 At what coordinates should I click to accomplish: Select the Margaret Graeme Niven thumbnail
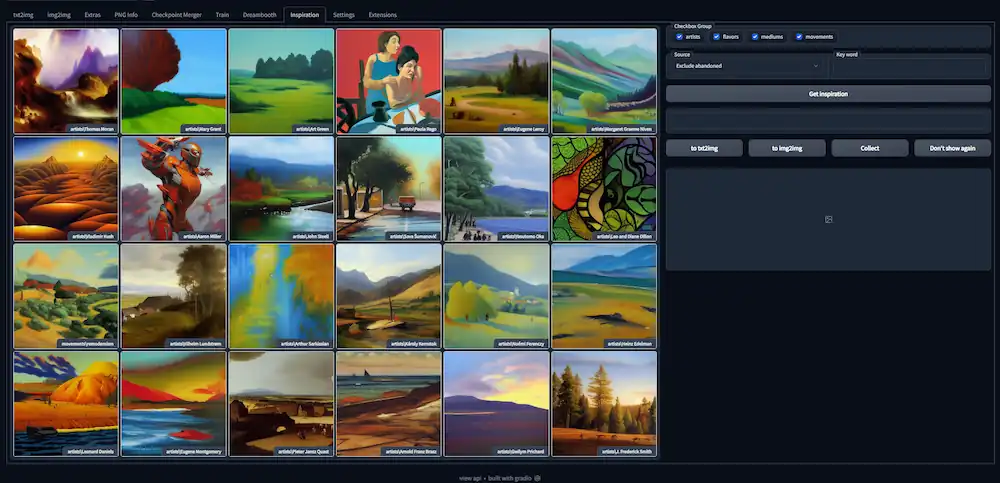coord(604,80)
